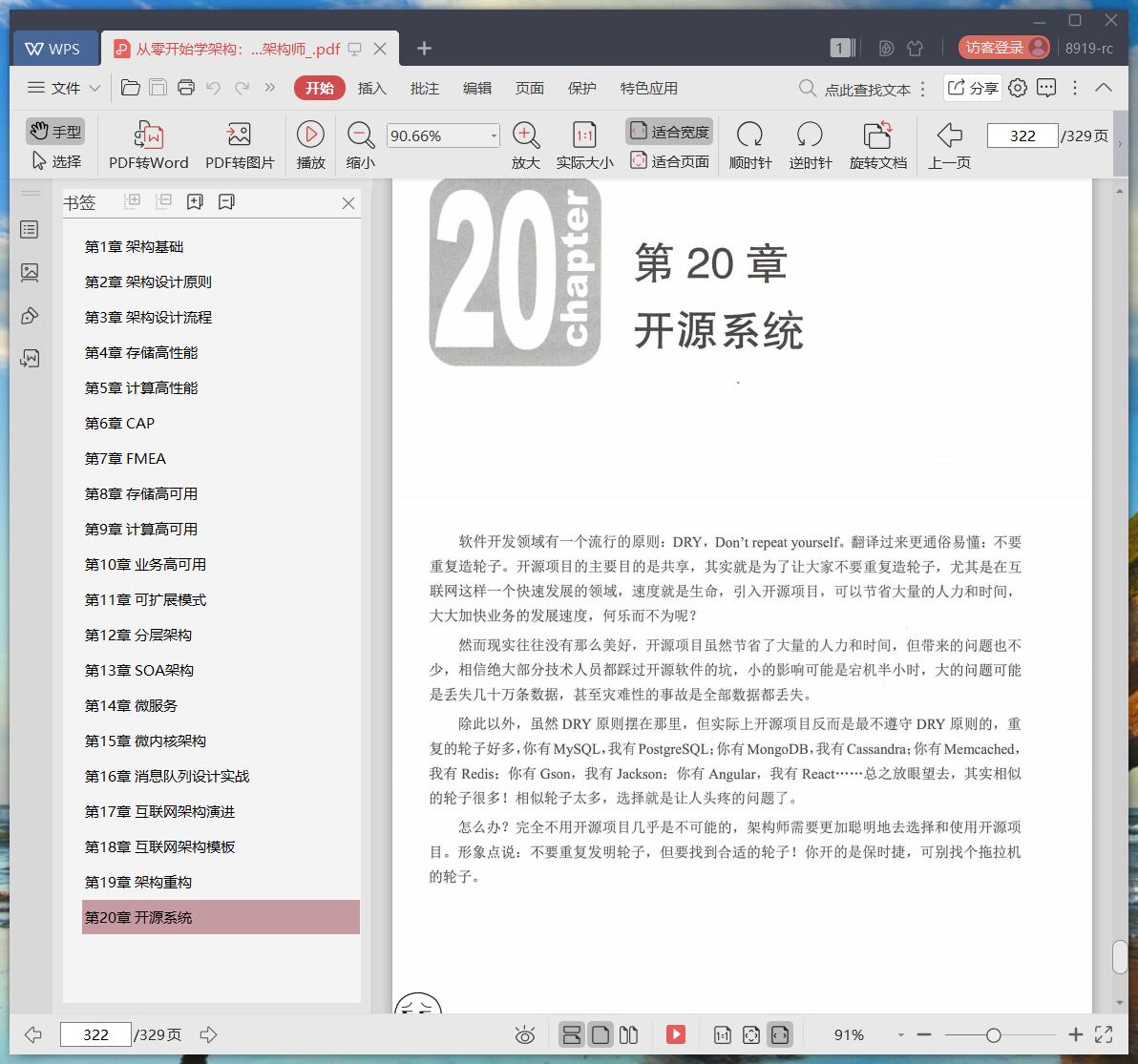This screenshot has height=1064, width=1138.
Task: Close the bookmarks (书签) panel
Action: pos(348,203)
